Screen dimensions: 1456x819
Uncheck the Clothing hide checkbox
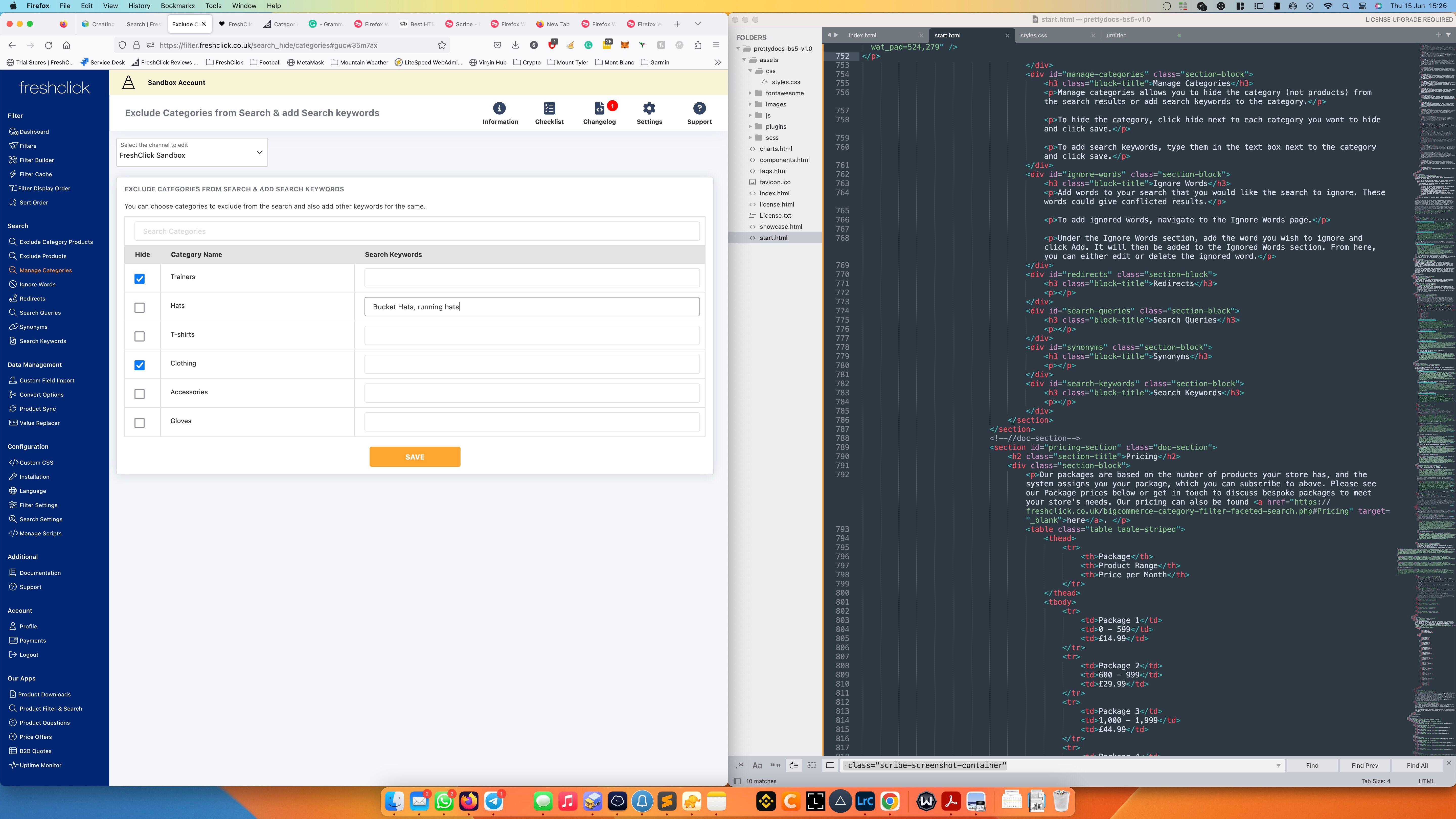coord(140,365)
